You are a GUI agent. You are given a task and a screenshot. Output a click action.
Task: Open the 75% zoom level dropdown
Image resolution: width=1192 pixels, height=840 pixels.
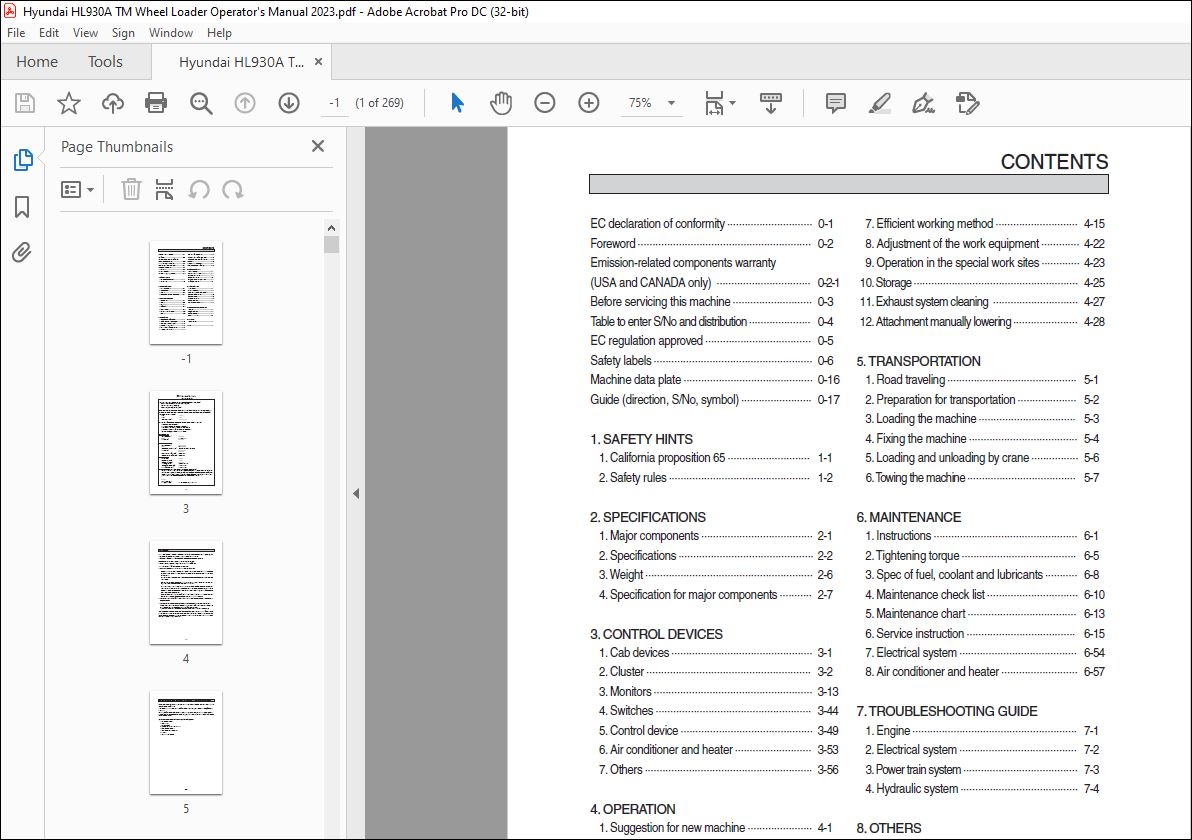671,103
